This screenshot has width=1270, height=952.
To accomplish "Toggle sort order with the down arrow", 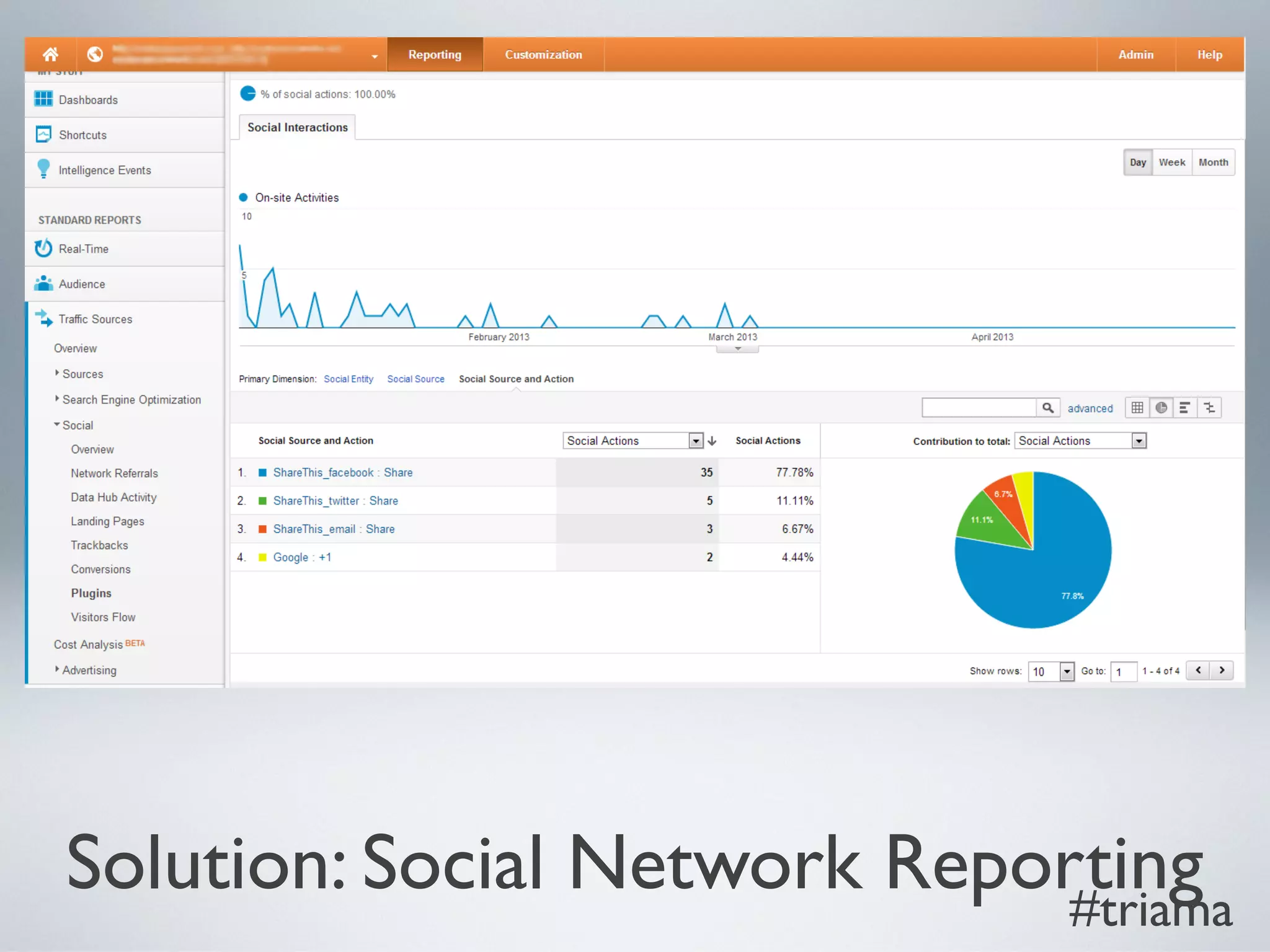I will (x=712, y=441).
